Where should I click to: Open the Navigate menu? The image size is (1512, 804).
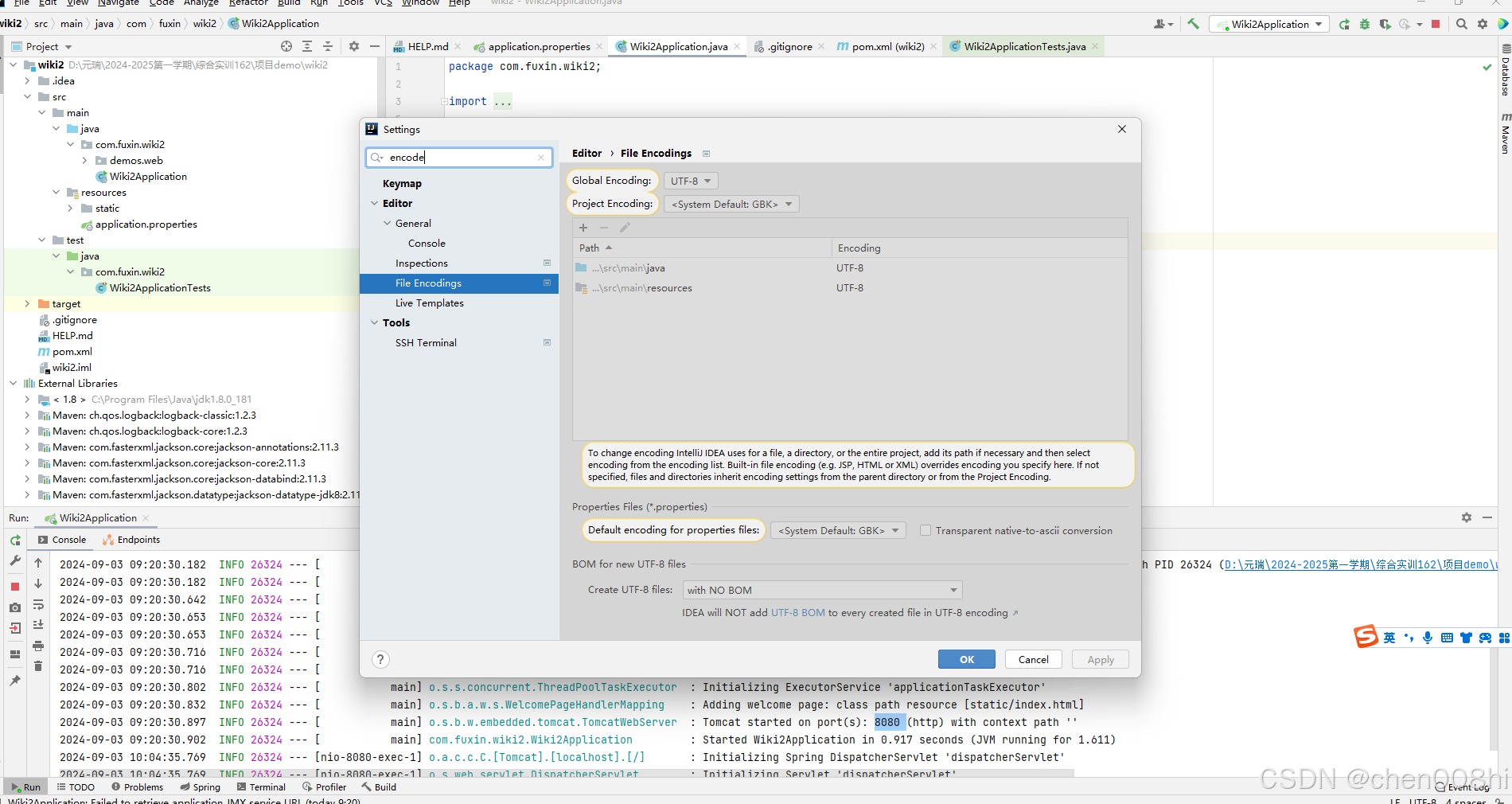[x=118, y=3]
